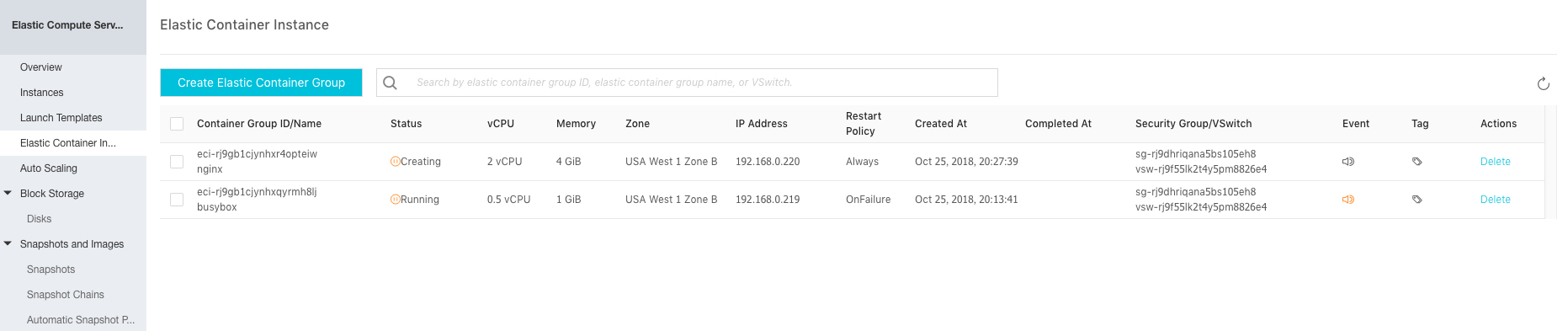
Task: Open Automatic Snapshot P... sidebar item
Action: pos(81,320)
